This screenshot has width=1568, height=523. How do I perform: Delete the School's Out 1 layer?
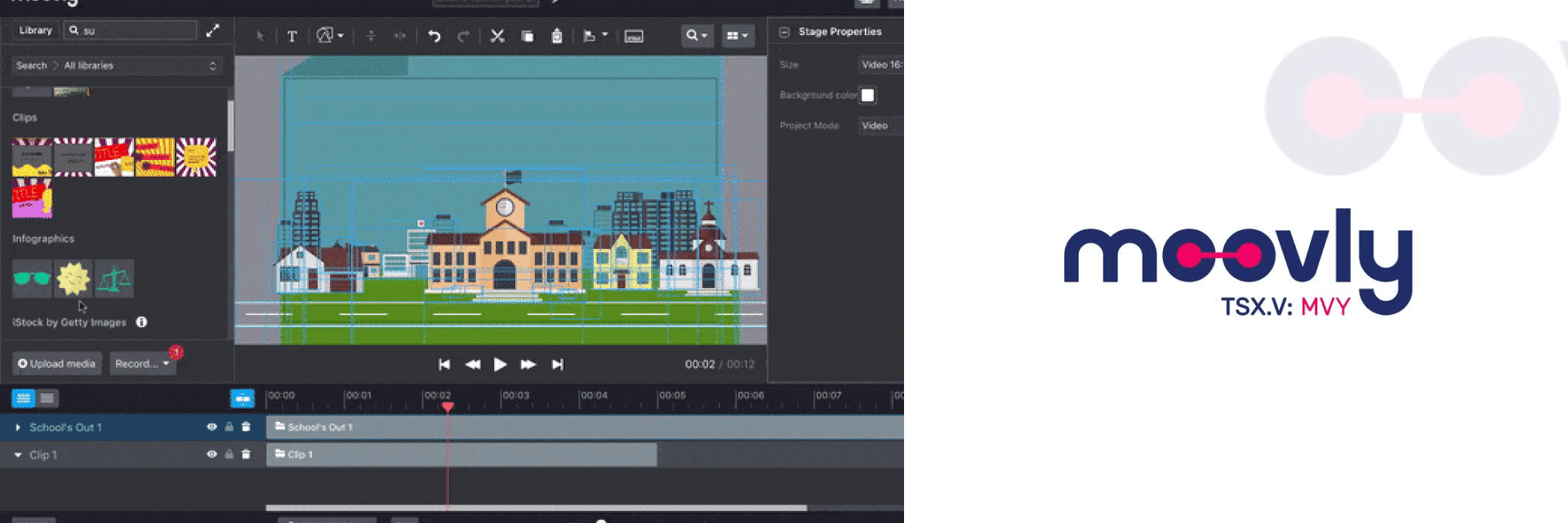(246, 427)
